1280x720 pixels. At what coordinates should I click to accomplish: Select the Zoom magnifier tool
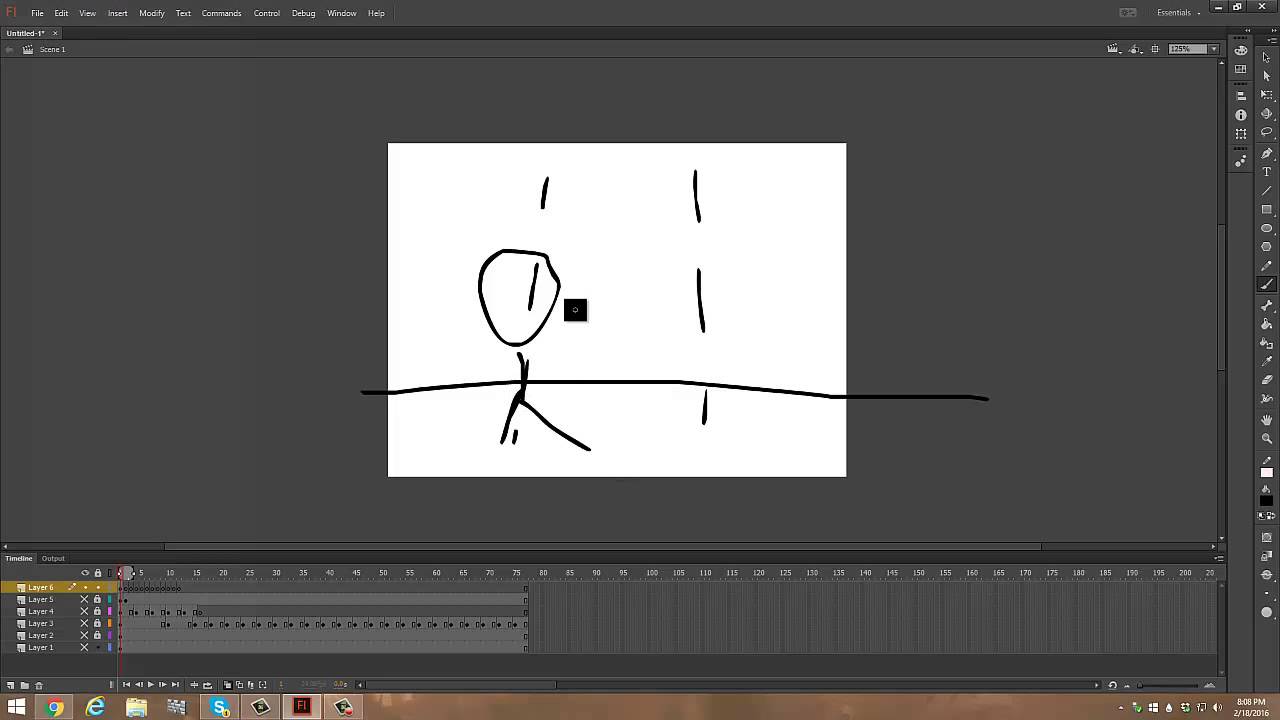[1266, 438]
